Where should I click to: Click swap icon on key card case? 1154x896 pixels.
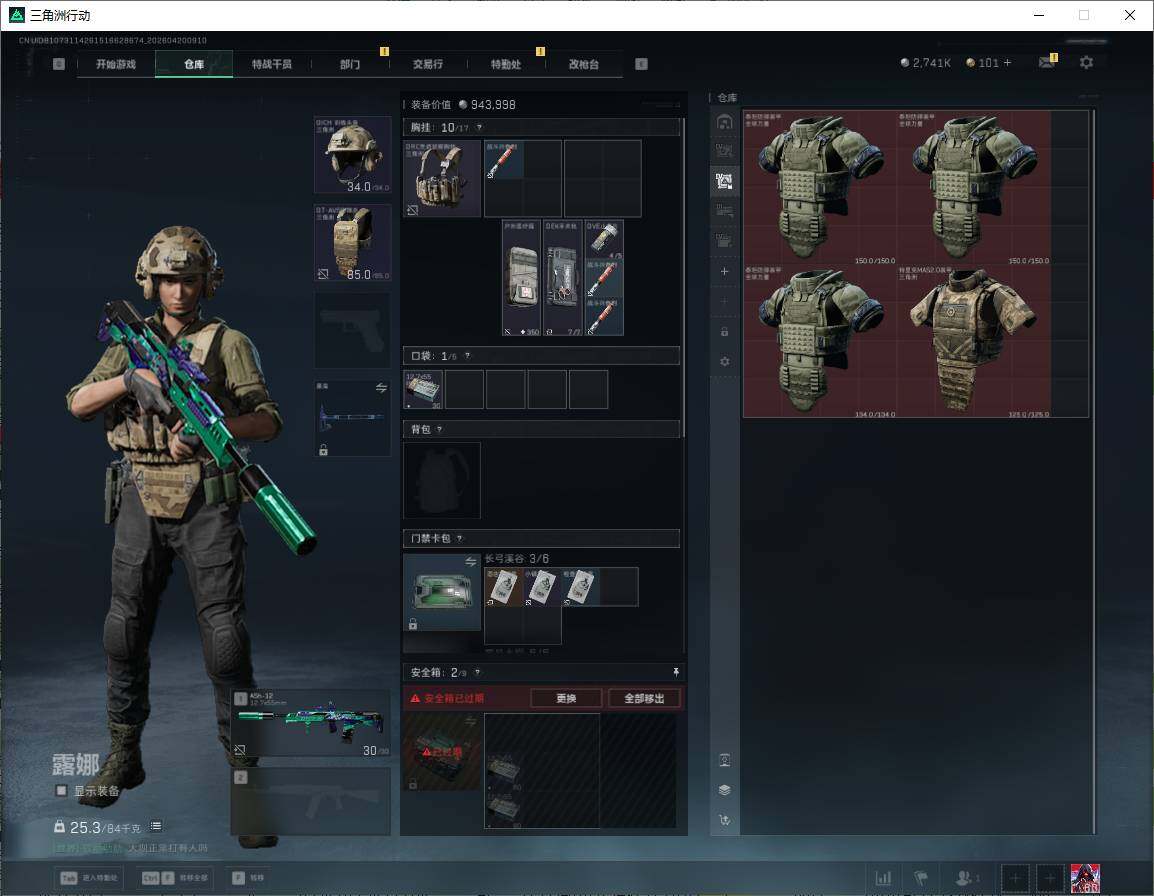(470, 562)
